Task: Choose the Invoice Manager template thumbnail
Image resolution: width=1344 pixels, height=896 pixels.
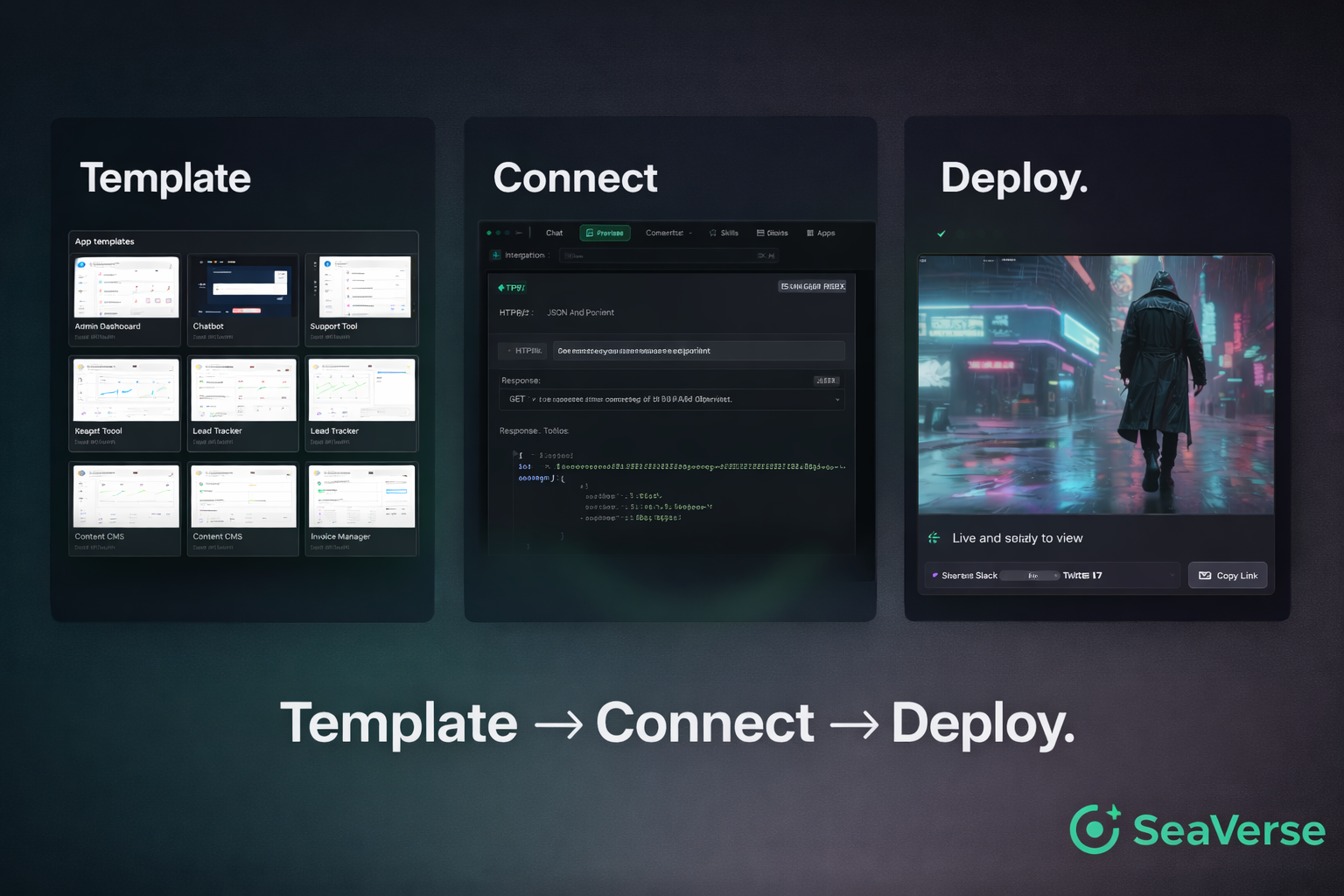Action: [361, 497]
